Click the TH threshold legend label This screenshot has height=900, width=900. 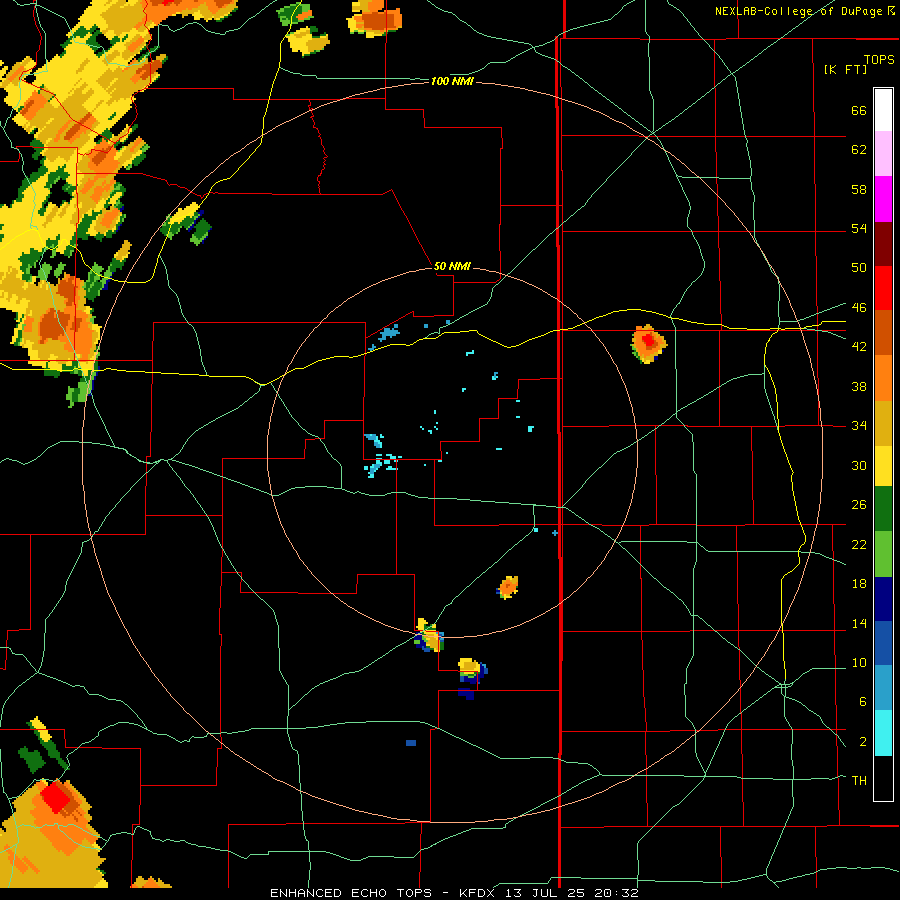[x=859, y=780]
